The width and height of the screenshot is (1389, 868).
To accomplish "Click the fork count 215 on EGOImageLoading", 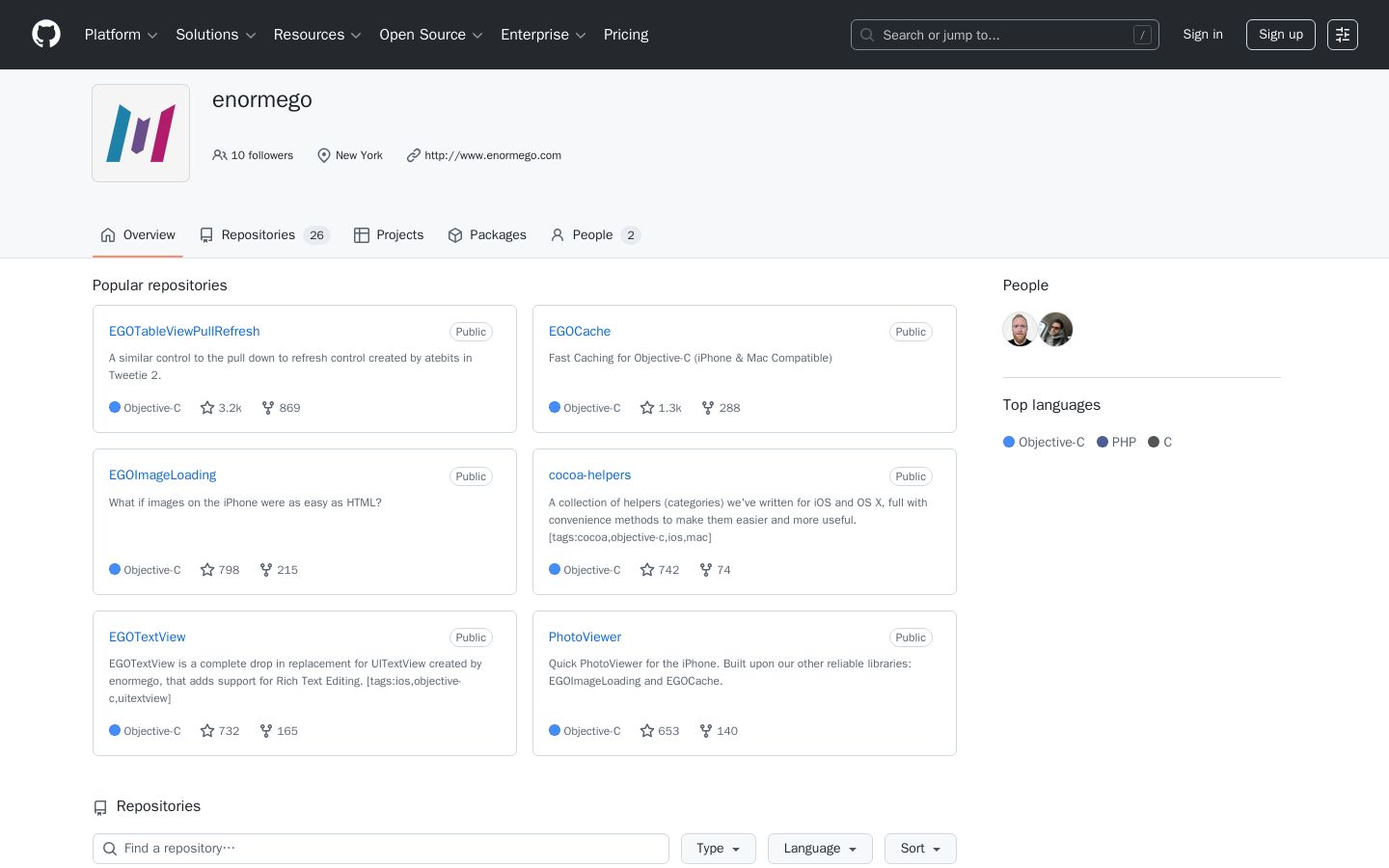I will 279,570.
